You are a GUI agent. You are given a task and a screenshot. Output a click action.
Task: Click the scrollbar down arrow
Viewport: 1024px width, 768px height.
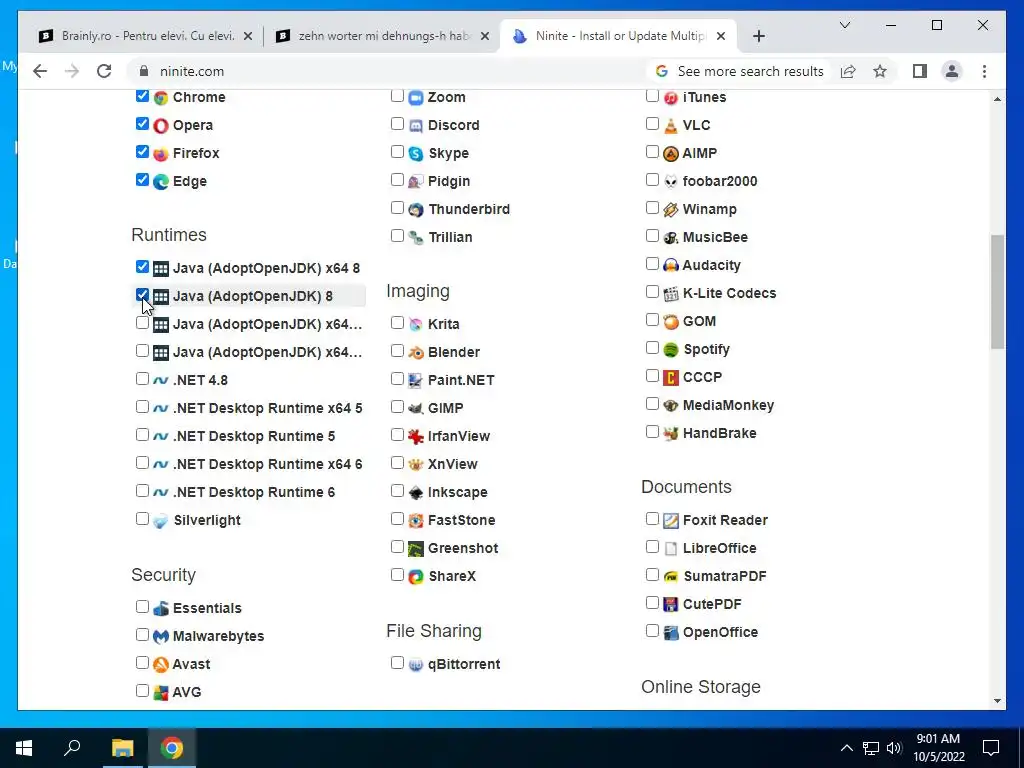[997, 701]
